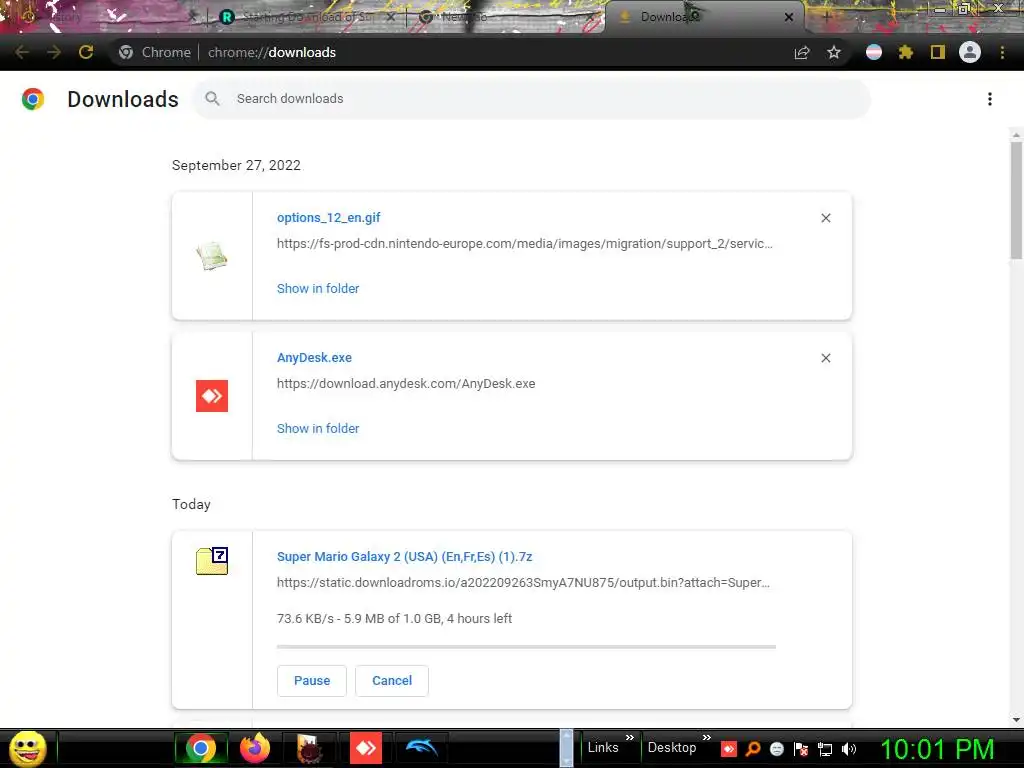Click the striped flag extension icon
1024x768 pixels.
point(874,52)
